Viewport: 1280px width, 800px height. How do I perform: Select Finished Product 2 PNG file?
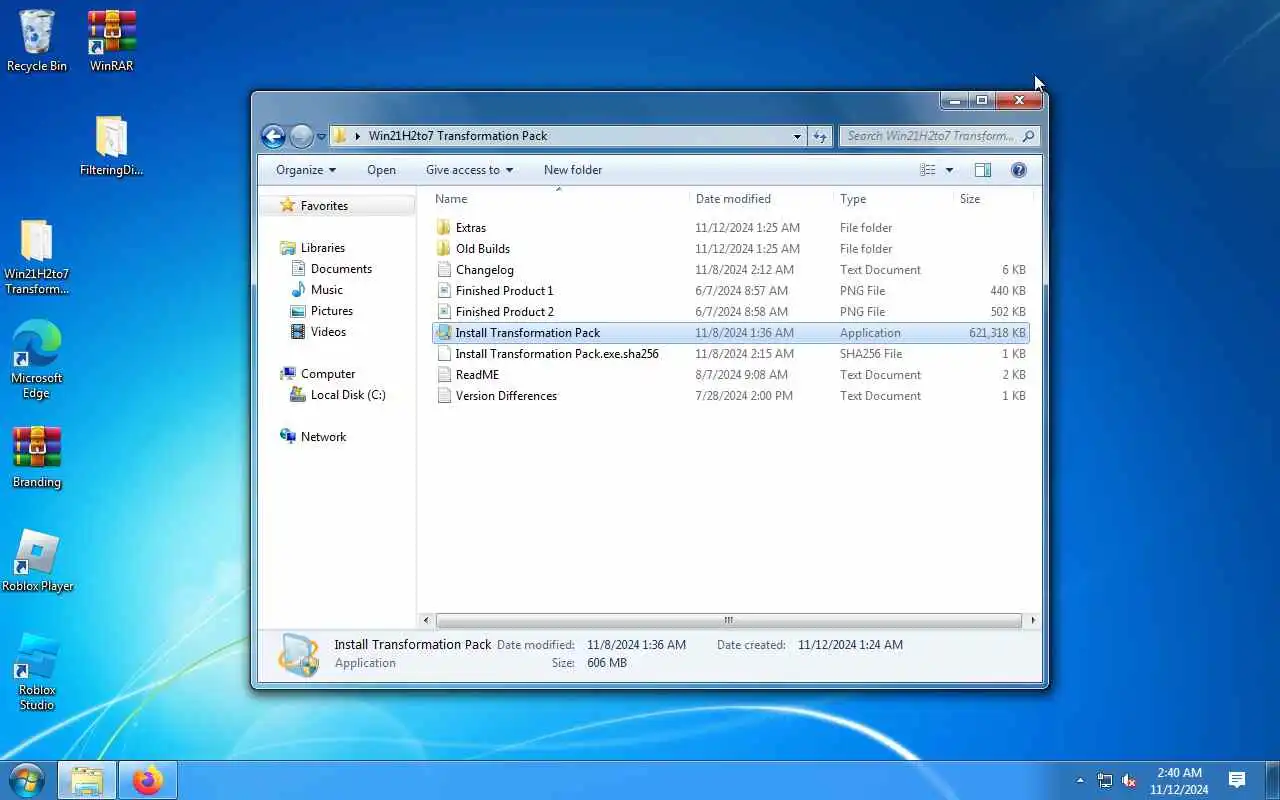click(731, 312)
